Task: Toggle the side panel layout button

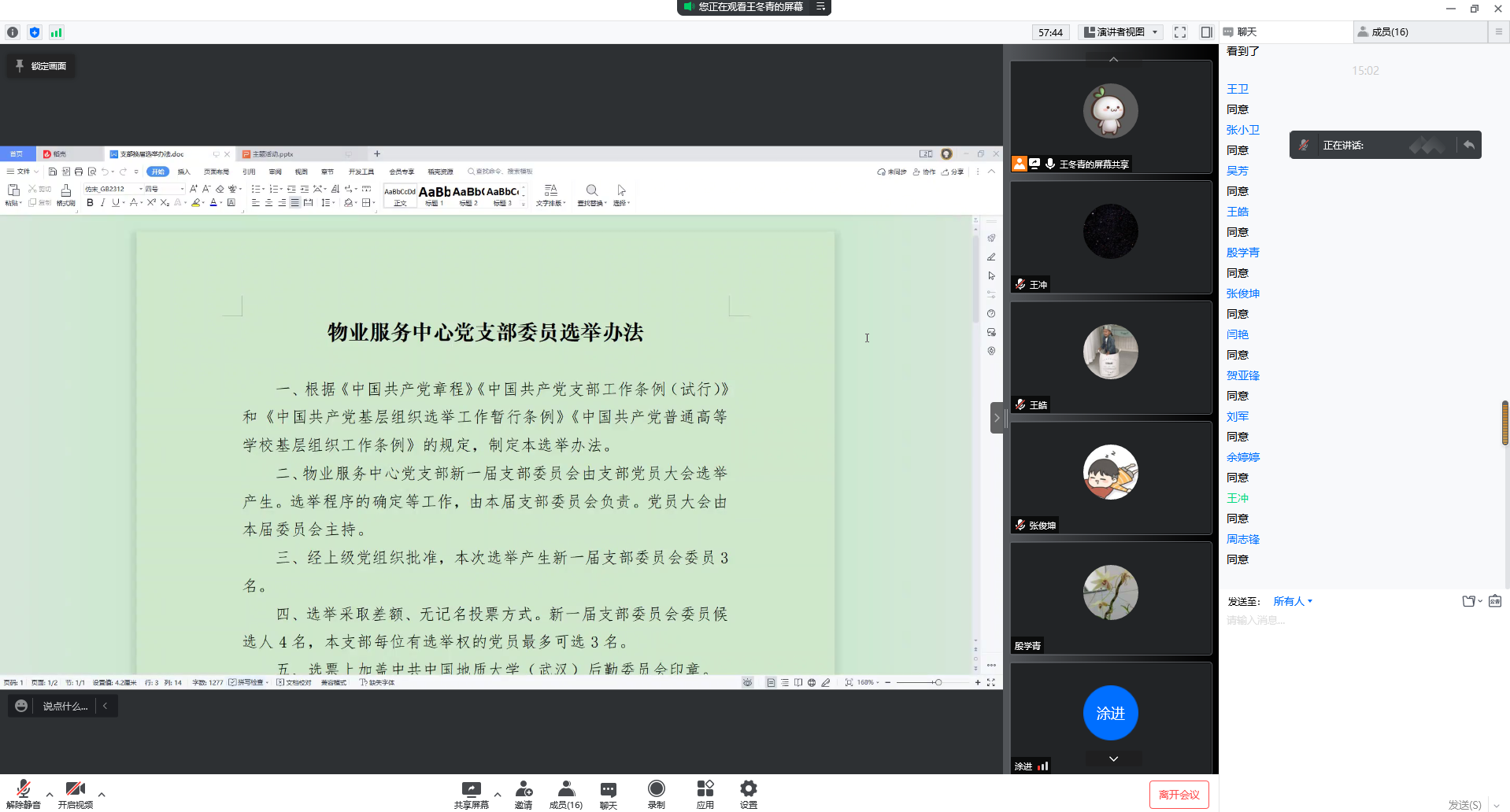Action: click(x=1206, y=32)
